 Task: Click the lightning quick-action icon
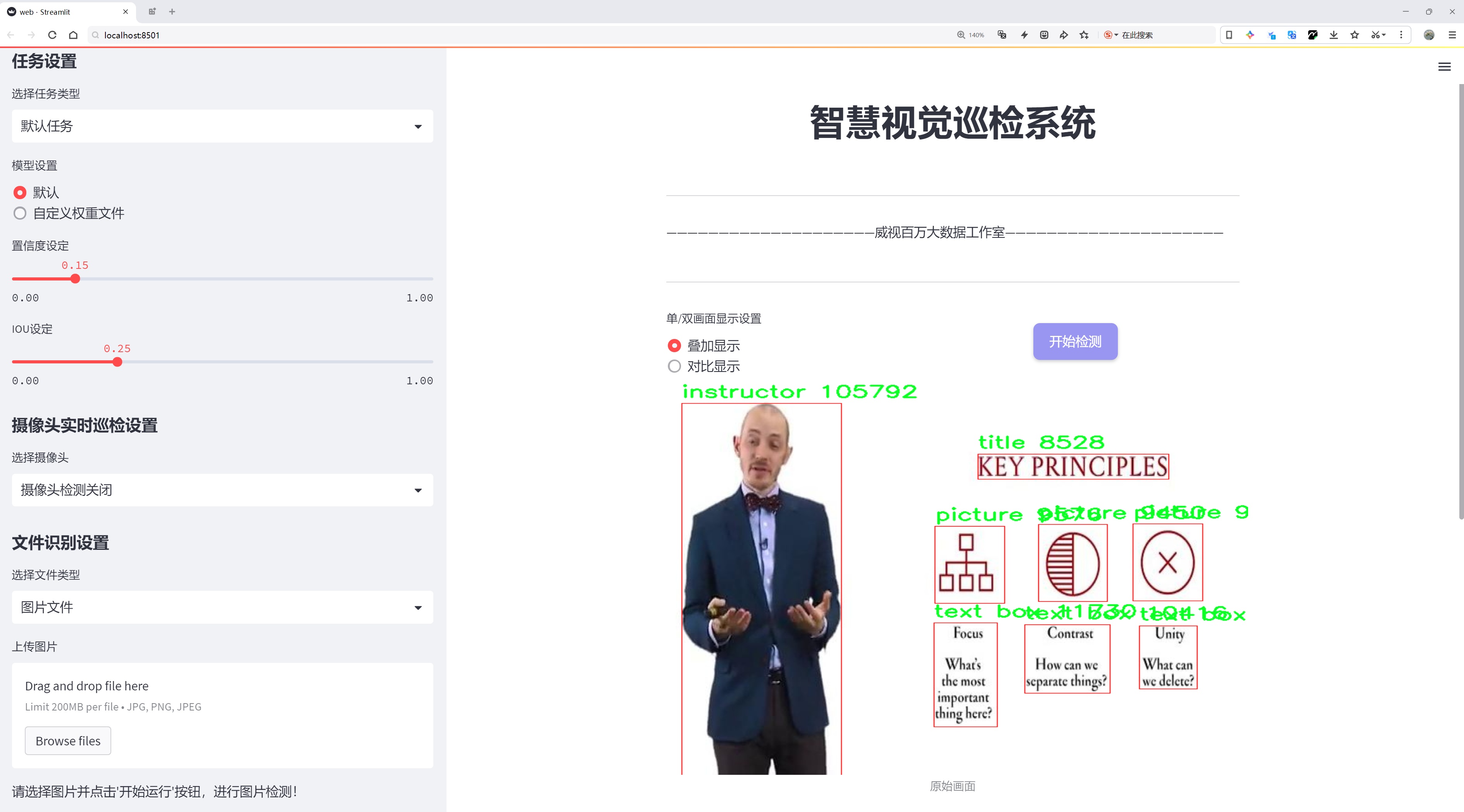point(1024,34)
